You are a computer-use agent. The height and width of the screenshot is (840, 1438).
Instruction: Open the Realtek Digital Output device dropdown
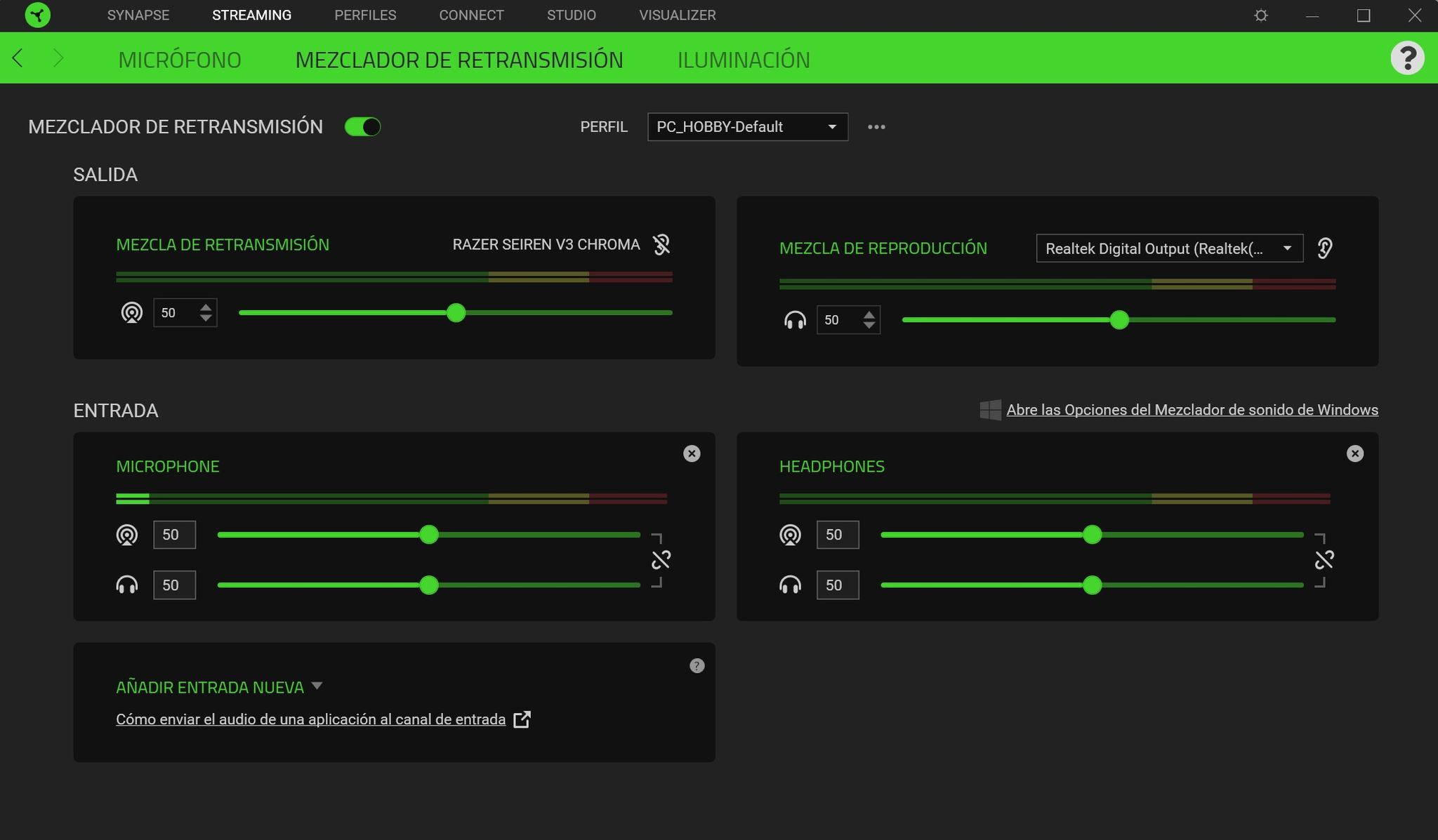click(1169, 248)
